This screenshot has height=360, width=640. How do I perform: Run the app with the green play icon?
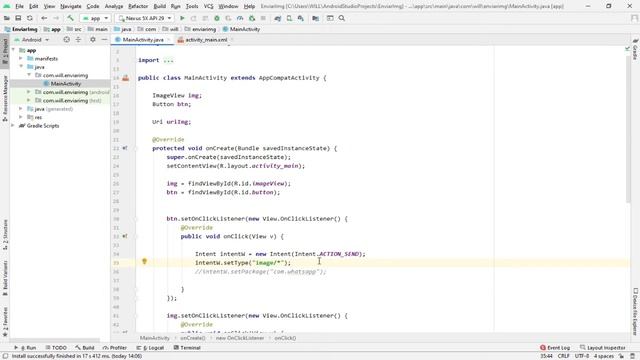pyautogui.click(x=182, y=18)
